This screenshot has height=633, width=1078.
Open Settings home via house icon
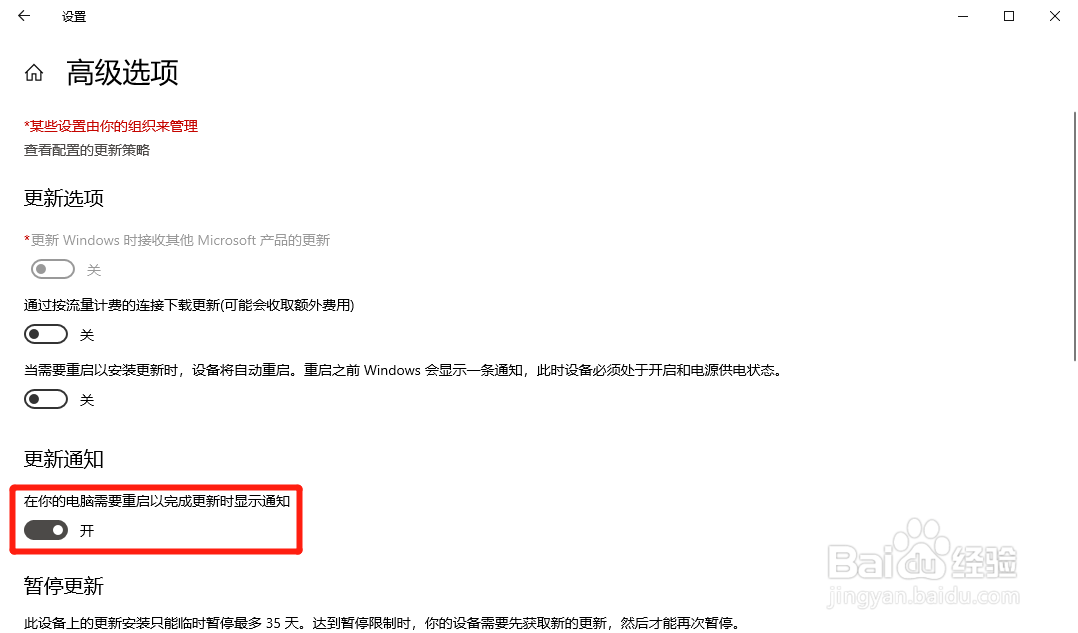34,73
